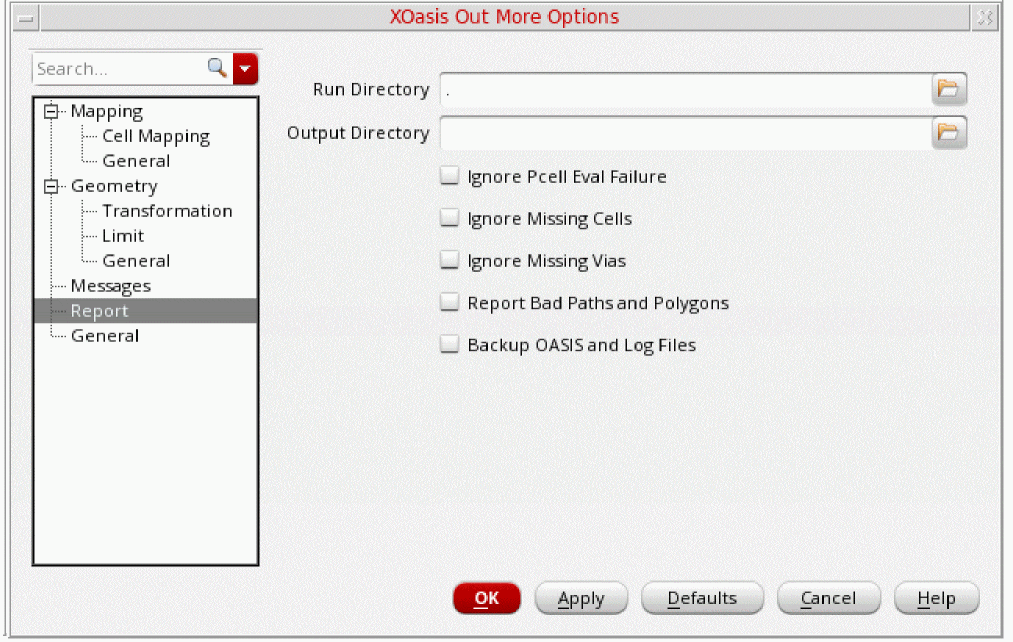Open the red search options dropdown arrow
Viewport: 1013px width, 642px height.
click(x=245, y=68)
